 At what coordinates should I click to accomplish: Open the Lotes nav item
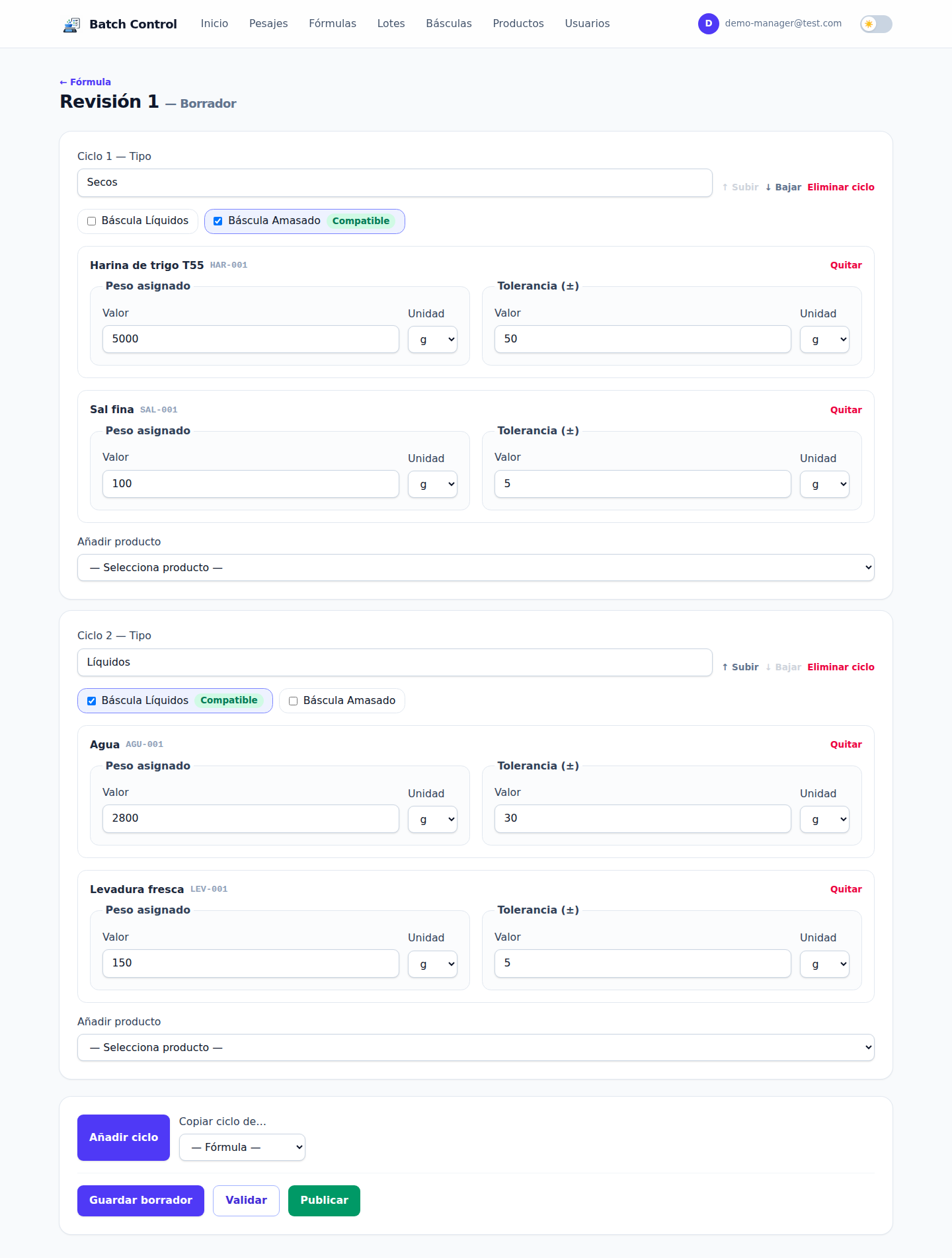coord(391,24)
